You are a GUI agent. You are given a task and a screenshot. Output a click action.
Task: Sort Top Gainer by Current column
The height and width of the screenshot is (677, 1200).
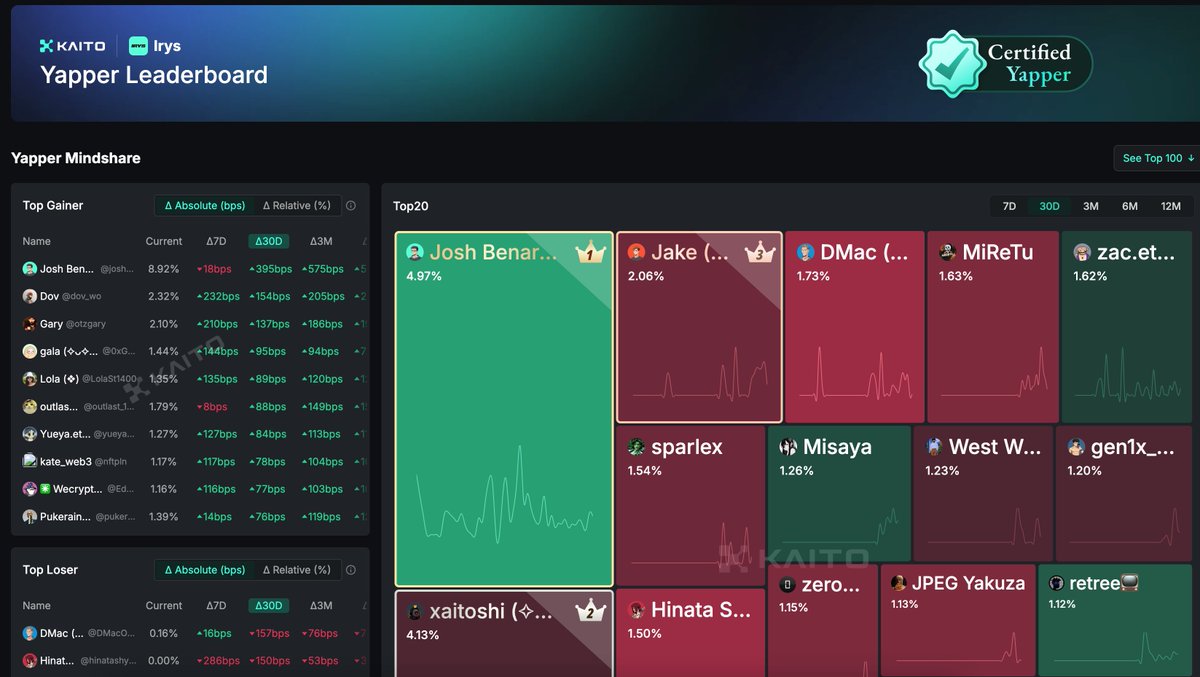pyautogui.click(x=164, y=241)
